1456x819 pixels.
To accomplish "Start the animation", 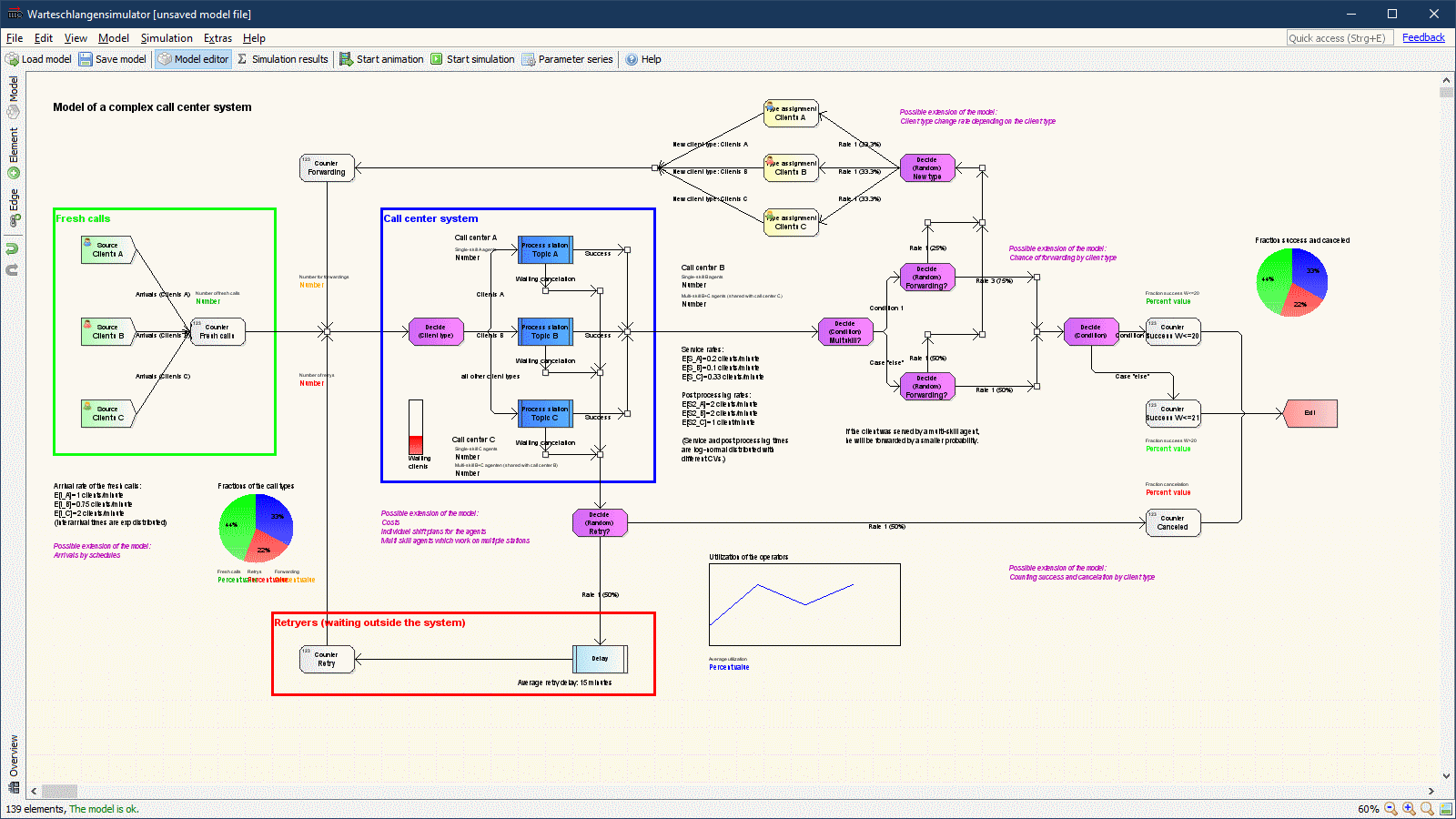I will pos(381,59).
